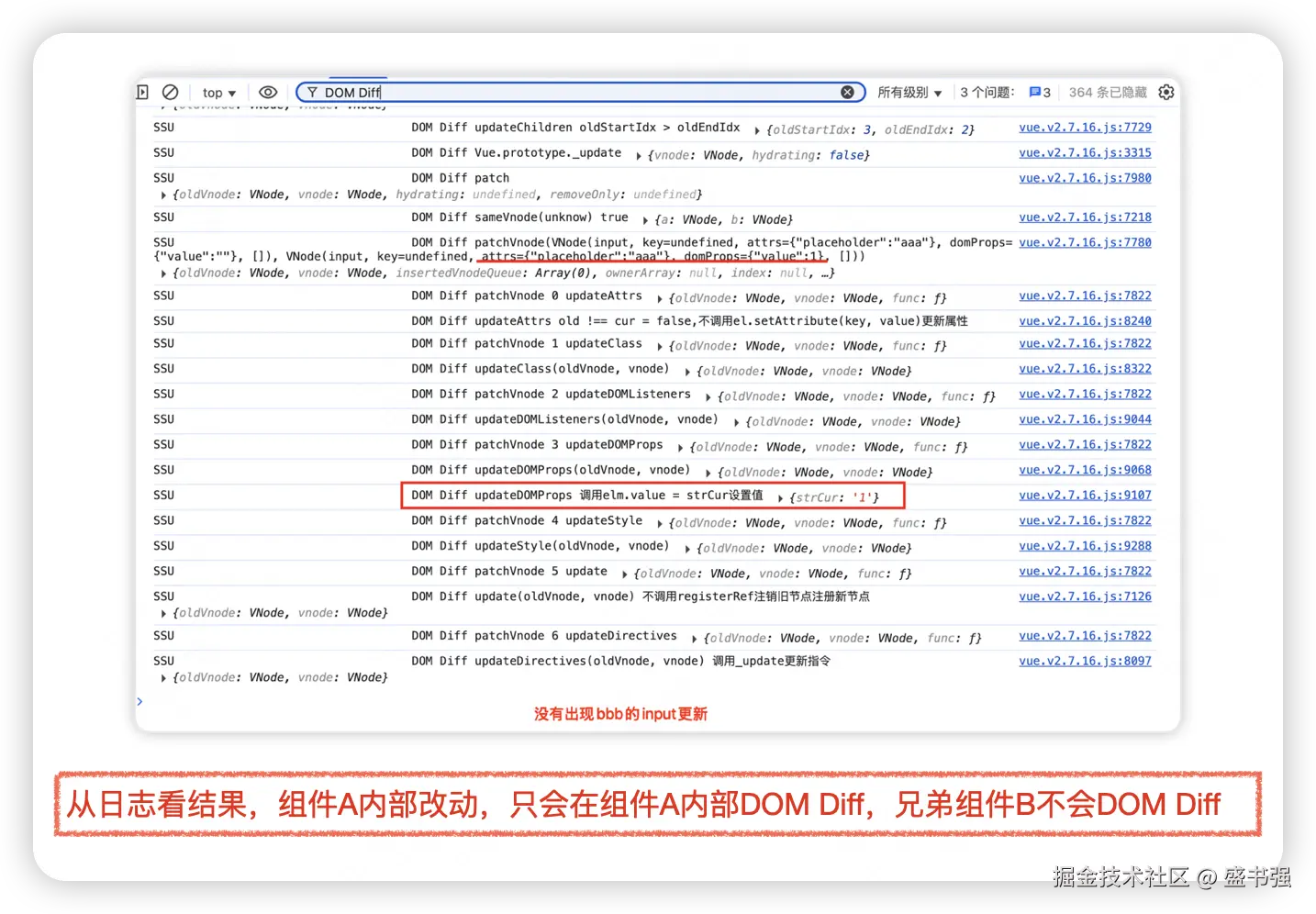
Task: Expand the object on patchVnode 2 updateDOMListeners row
Action: point(708,396)
